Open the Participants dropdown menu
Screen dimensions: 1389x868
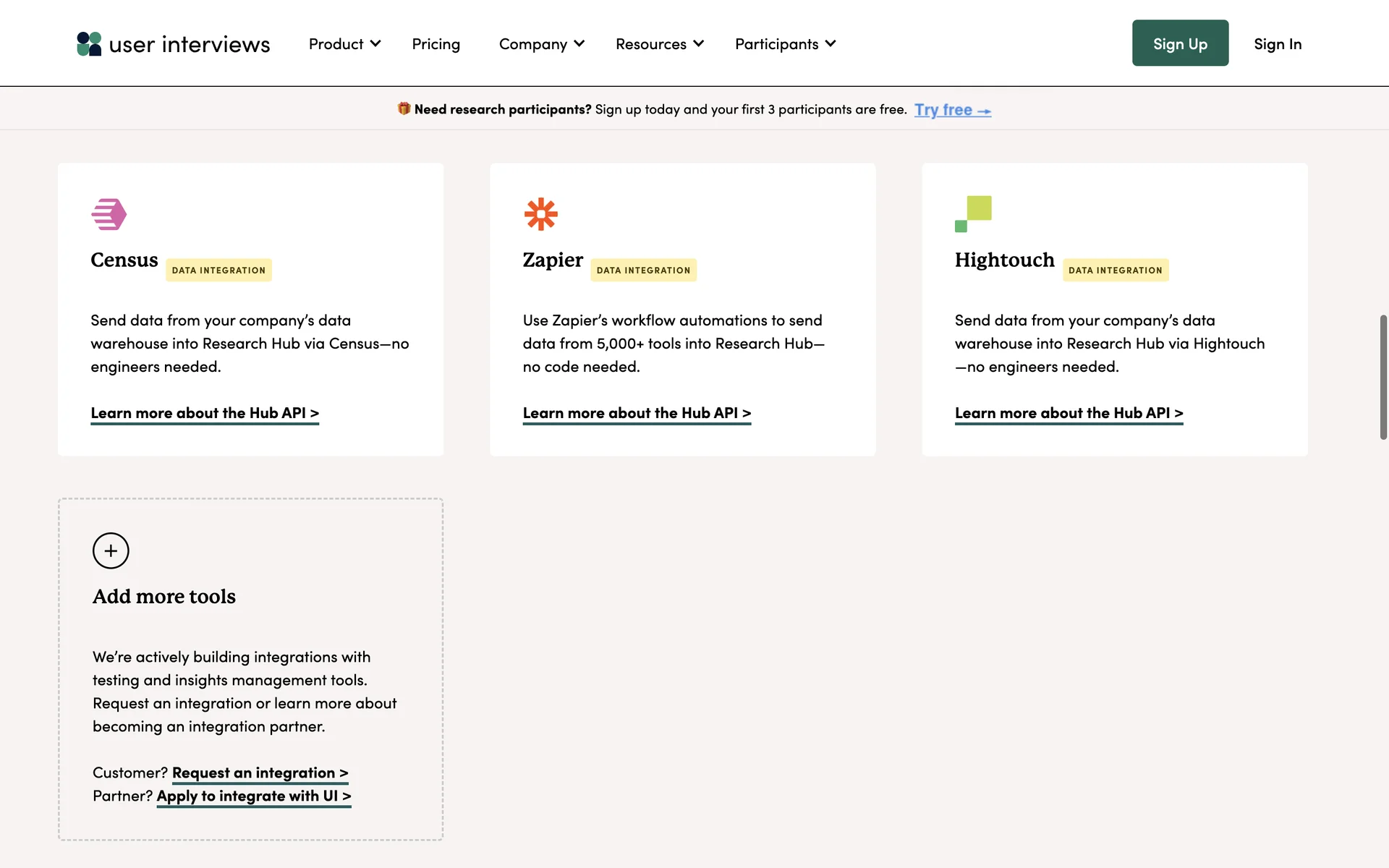pos(785,44)
